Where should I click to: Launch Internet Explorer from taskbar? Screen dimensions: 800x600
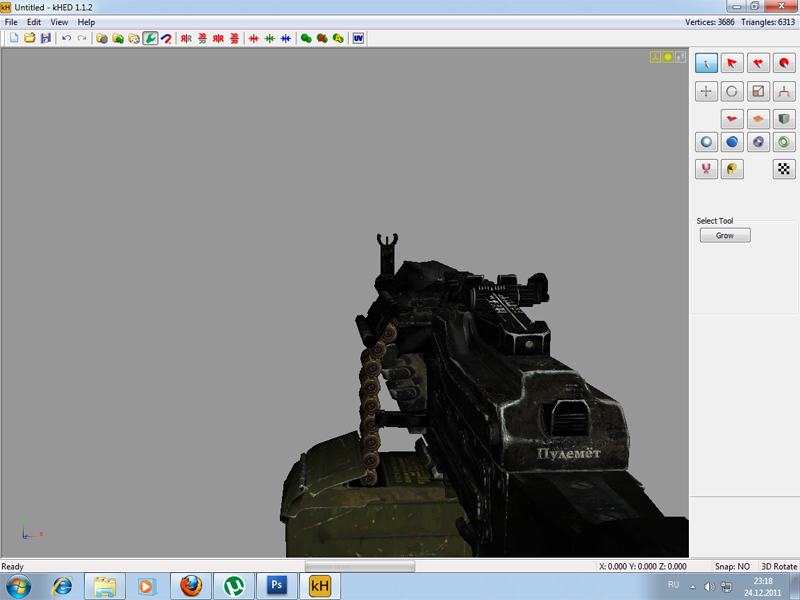tap(62, 586)
